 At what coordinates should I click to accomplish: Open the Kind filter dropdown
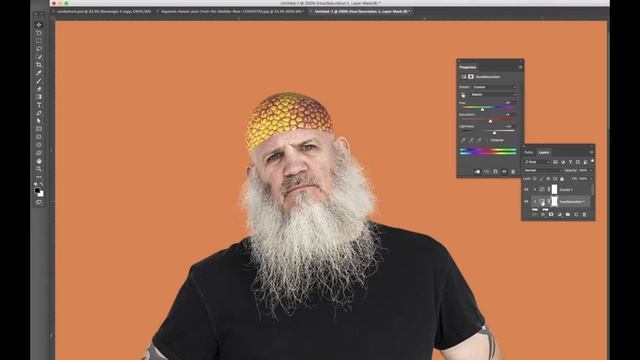537,162
